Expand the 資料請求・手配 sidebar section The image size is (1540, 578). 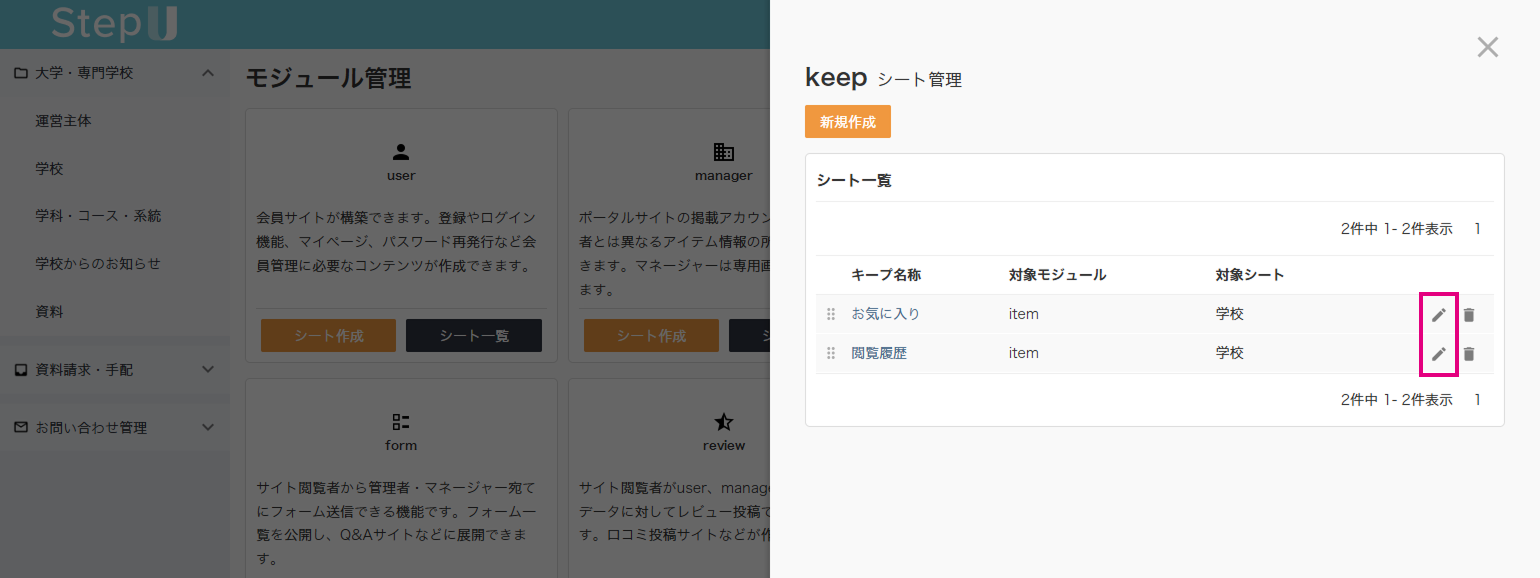point(208,370)
